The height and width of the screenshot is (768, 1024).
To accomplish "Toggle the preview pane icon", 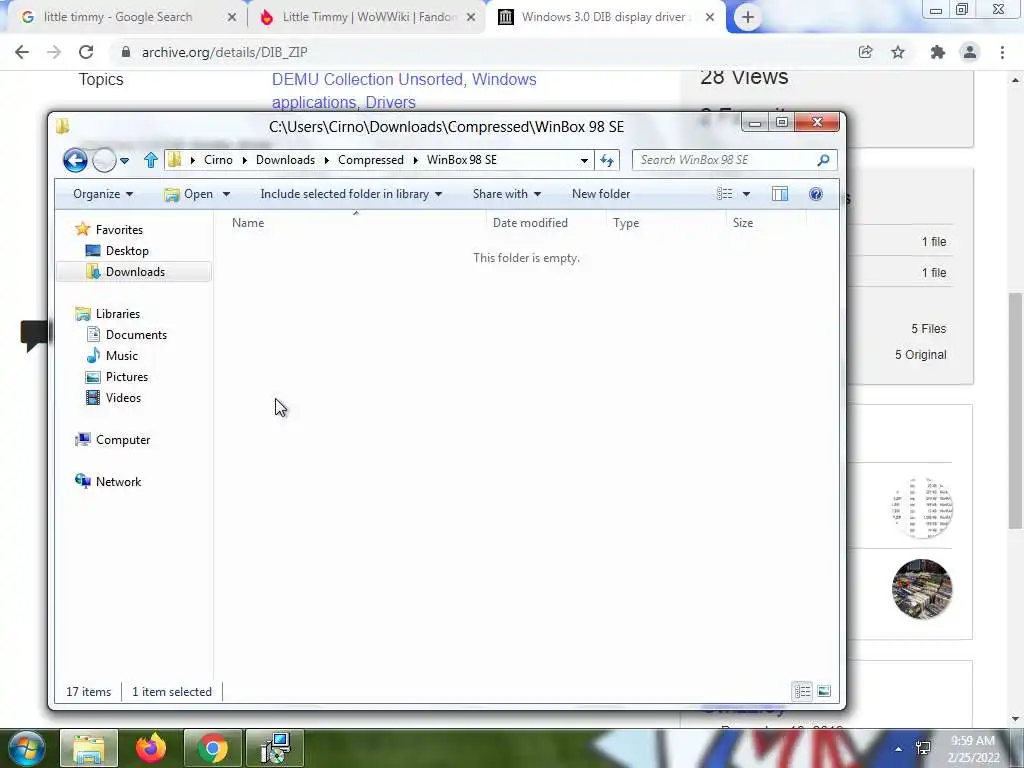I will tap(780, 194).
